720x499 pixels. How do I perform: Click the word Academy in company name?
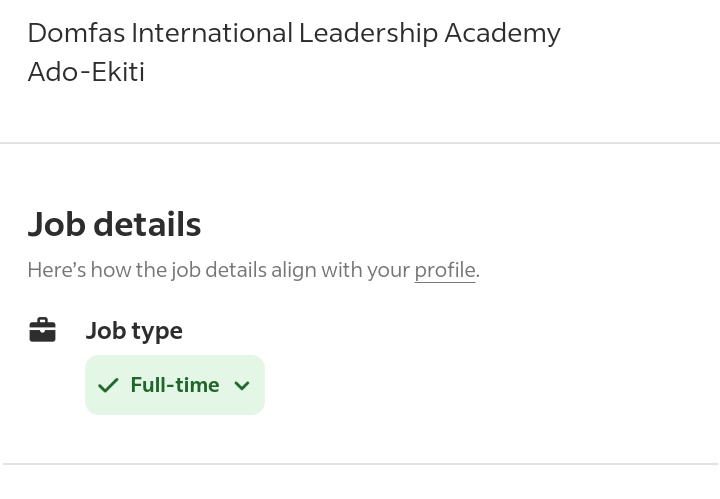[502, 34]
